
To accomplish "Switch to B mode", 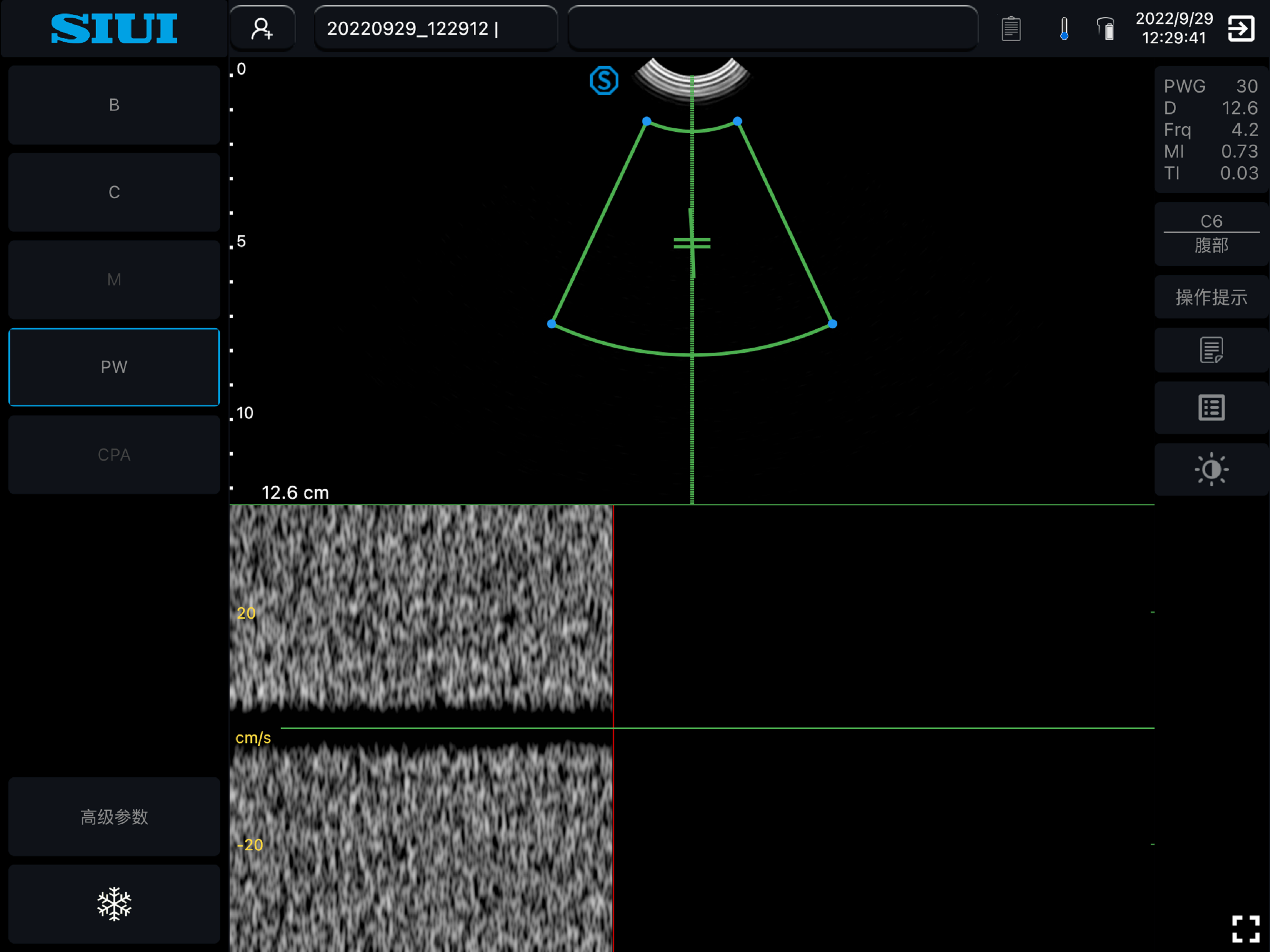I will [114, 105].
